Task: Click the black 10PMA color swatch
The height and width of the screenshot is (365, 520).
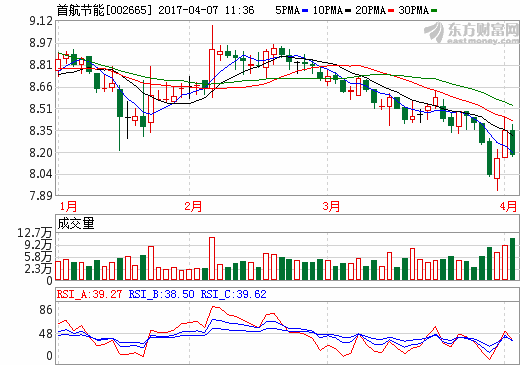Action: pos(348,11)
